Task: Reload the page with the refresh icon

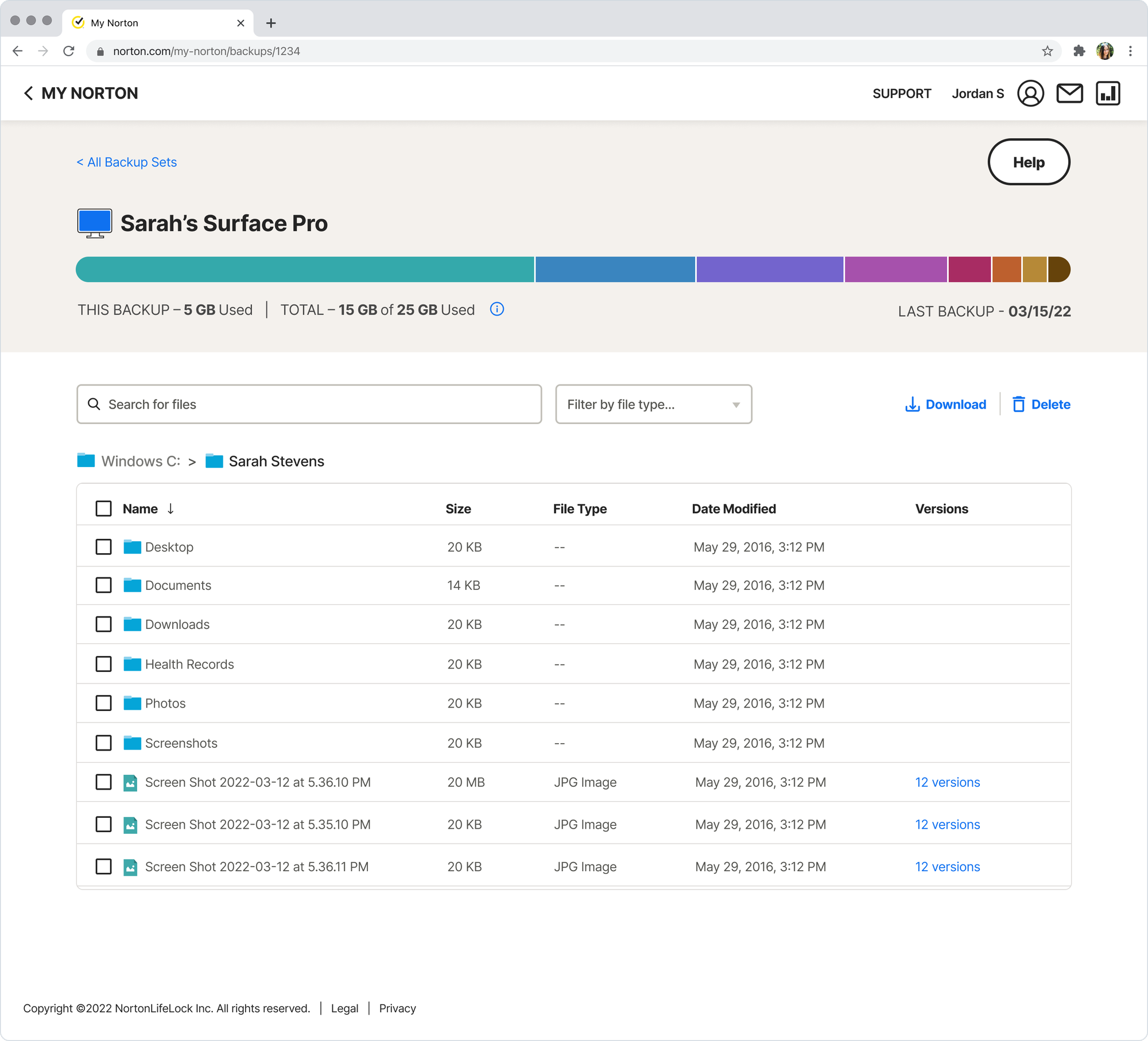Action: (69, 51)
